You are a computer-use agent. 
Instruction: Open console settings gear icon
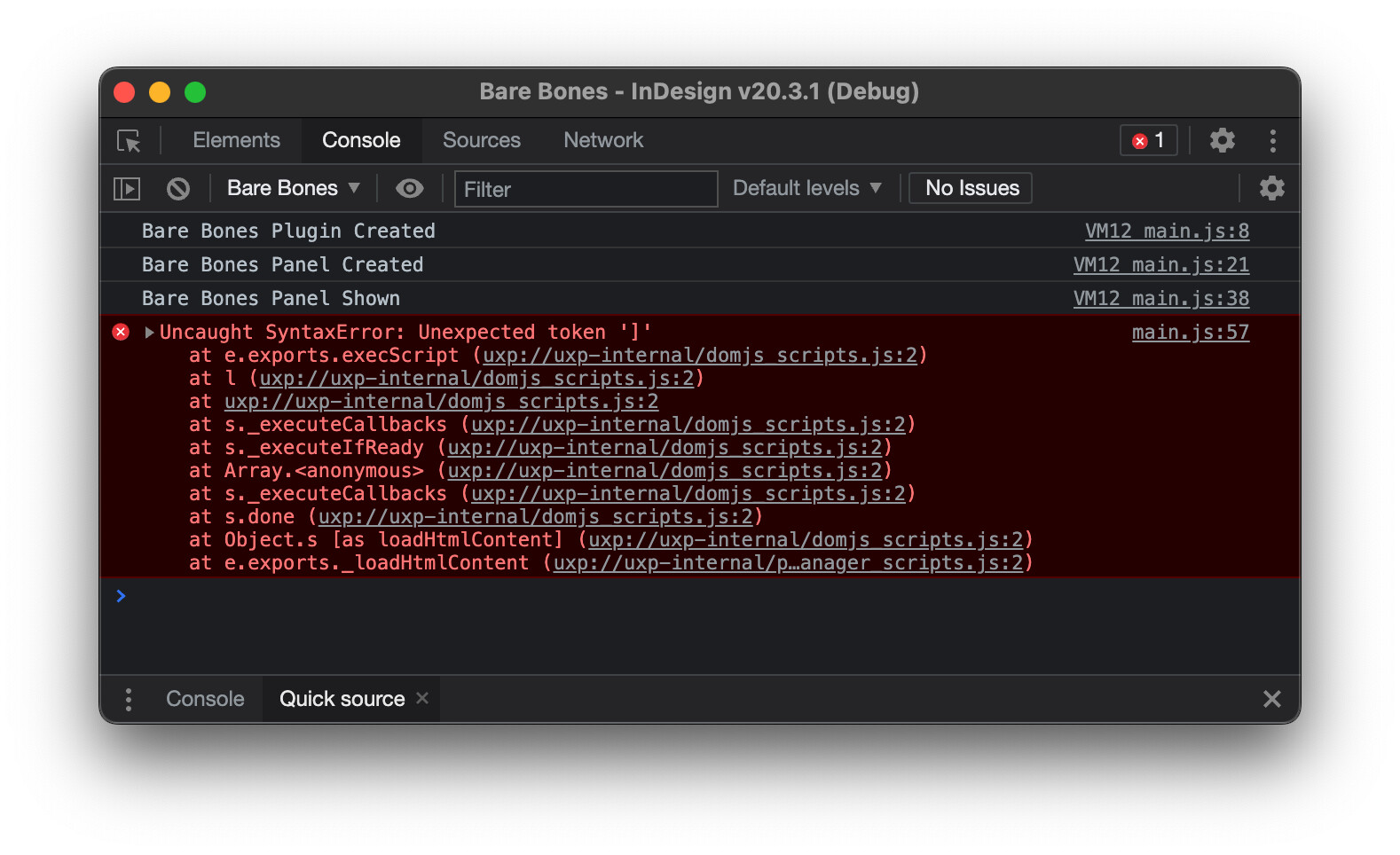click(x=1271, y=188)
